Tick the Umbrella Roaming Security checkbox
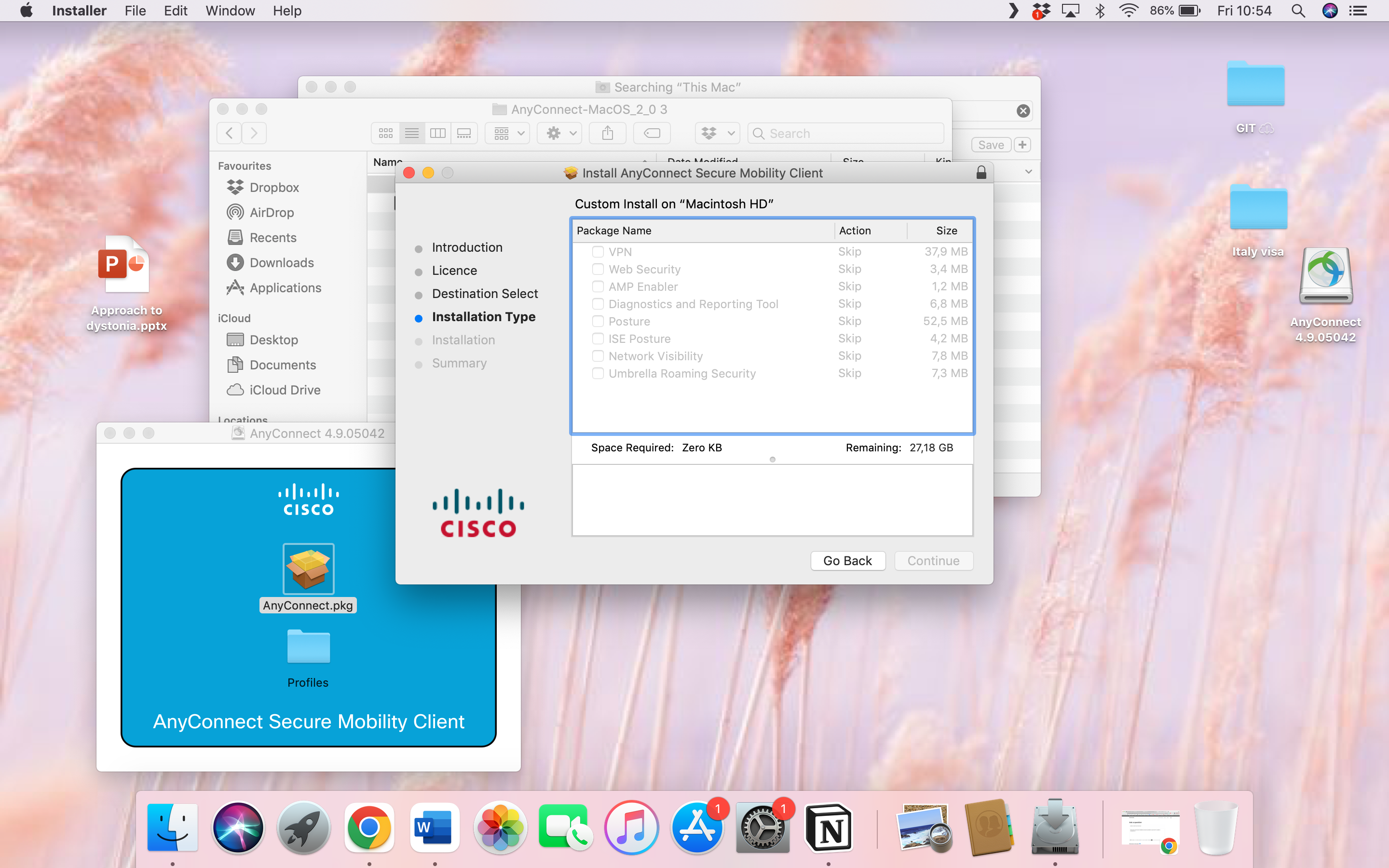1389x868 pixels. click(598, 374)
